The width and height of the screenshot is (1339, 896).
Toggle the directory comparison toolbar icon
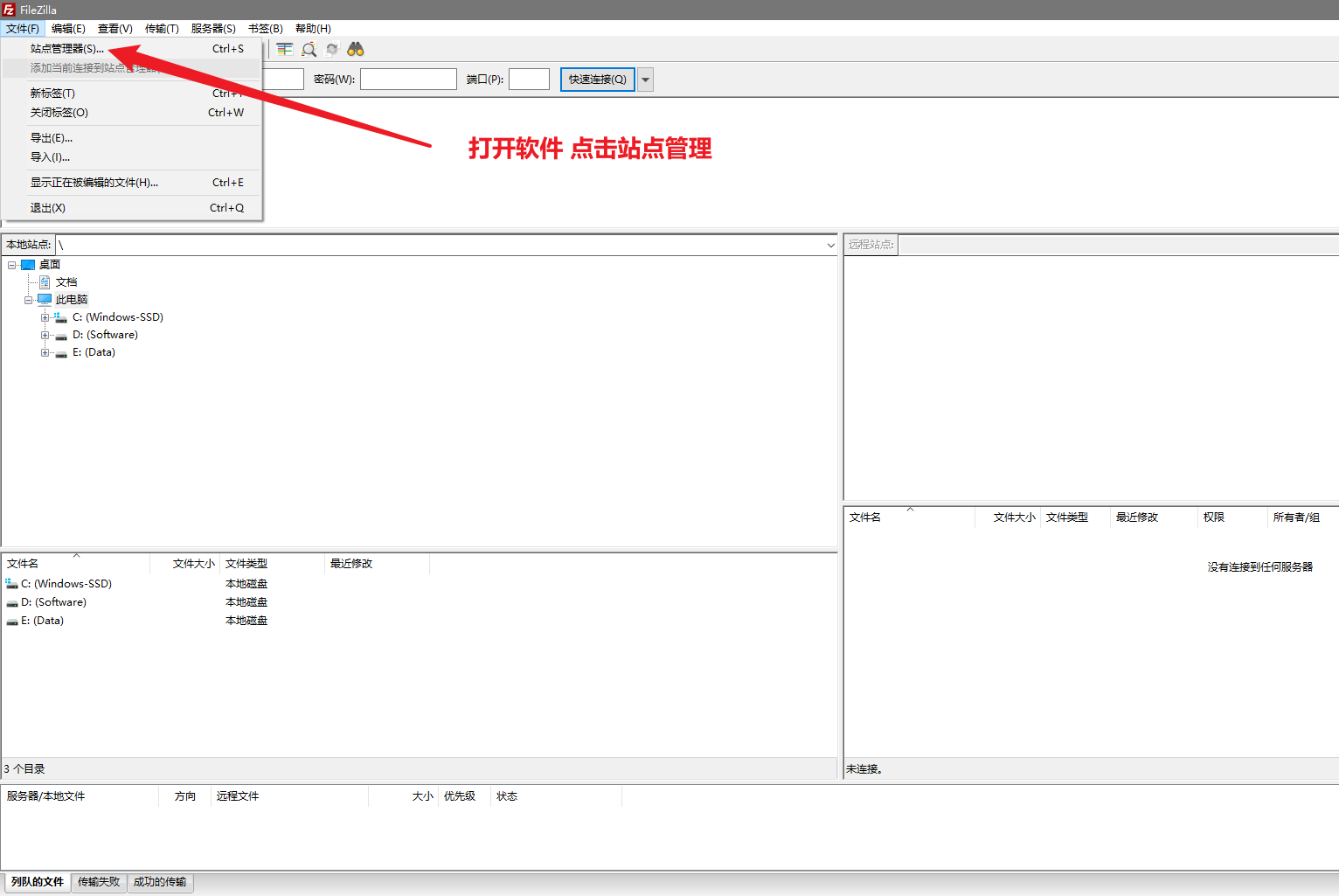(285, 49)
